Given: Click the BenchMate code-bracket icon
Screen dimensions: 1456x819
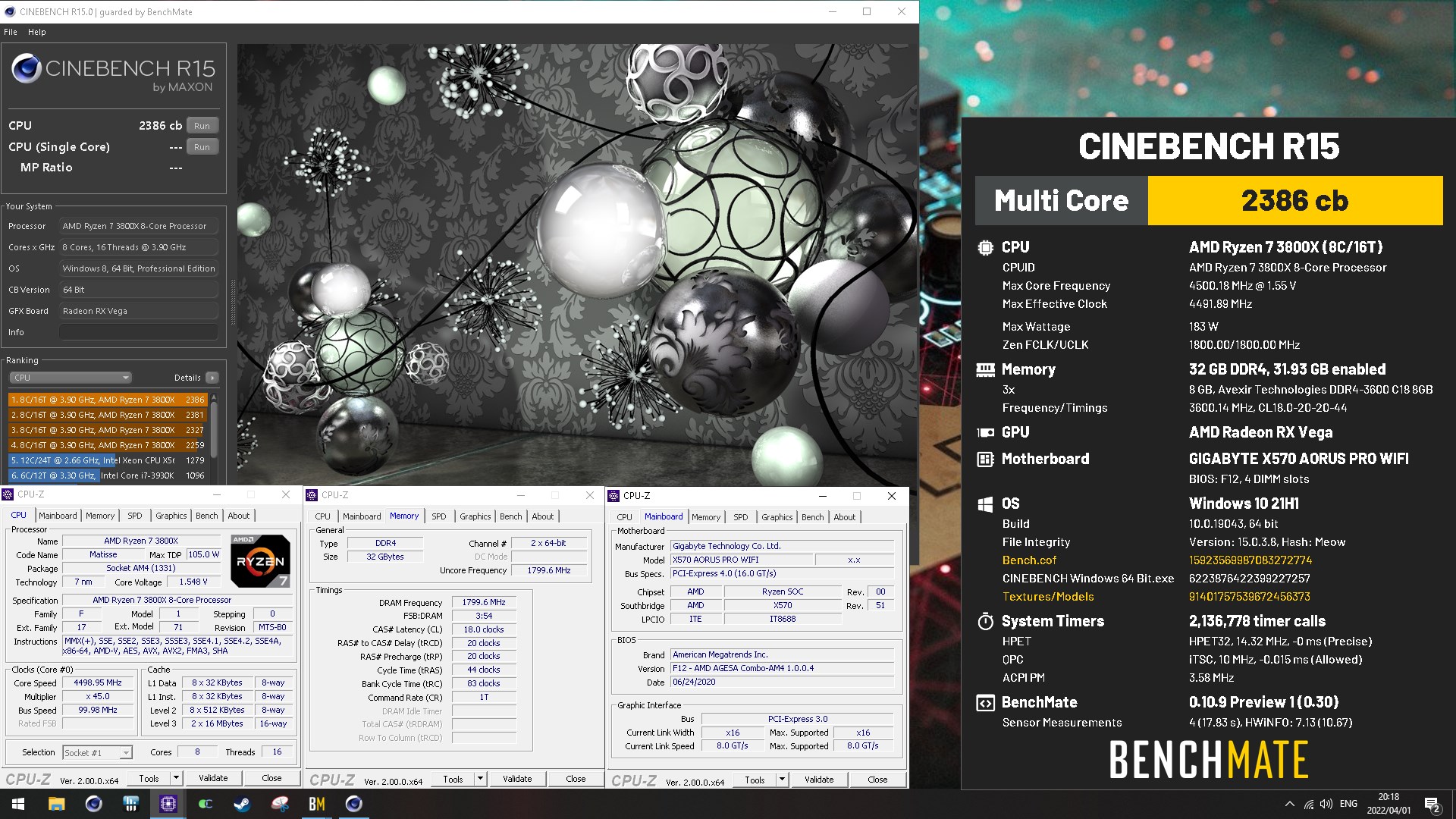Looking at the screenshot, I should (985, 702).
